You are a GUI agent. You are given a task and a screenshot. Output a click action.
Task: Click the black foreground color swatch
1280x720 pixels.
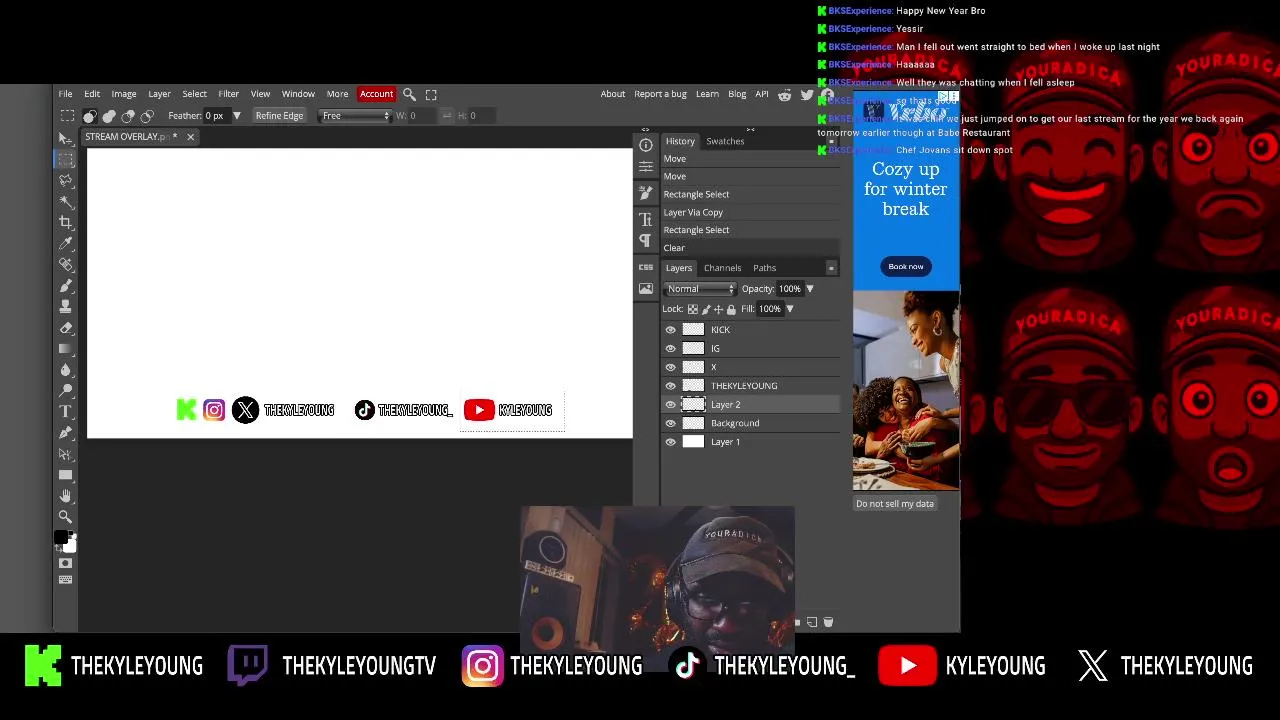tap(61, 538)
